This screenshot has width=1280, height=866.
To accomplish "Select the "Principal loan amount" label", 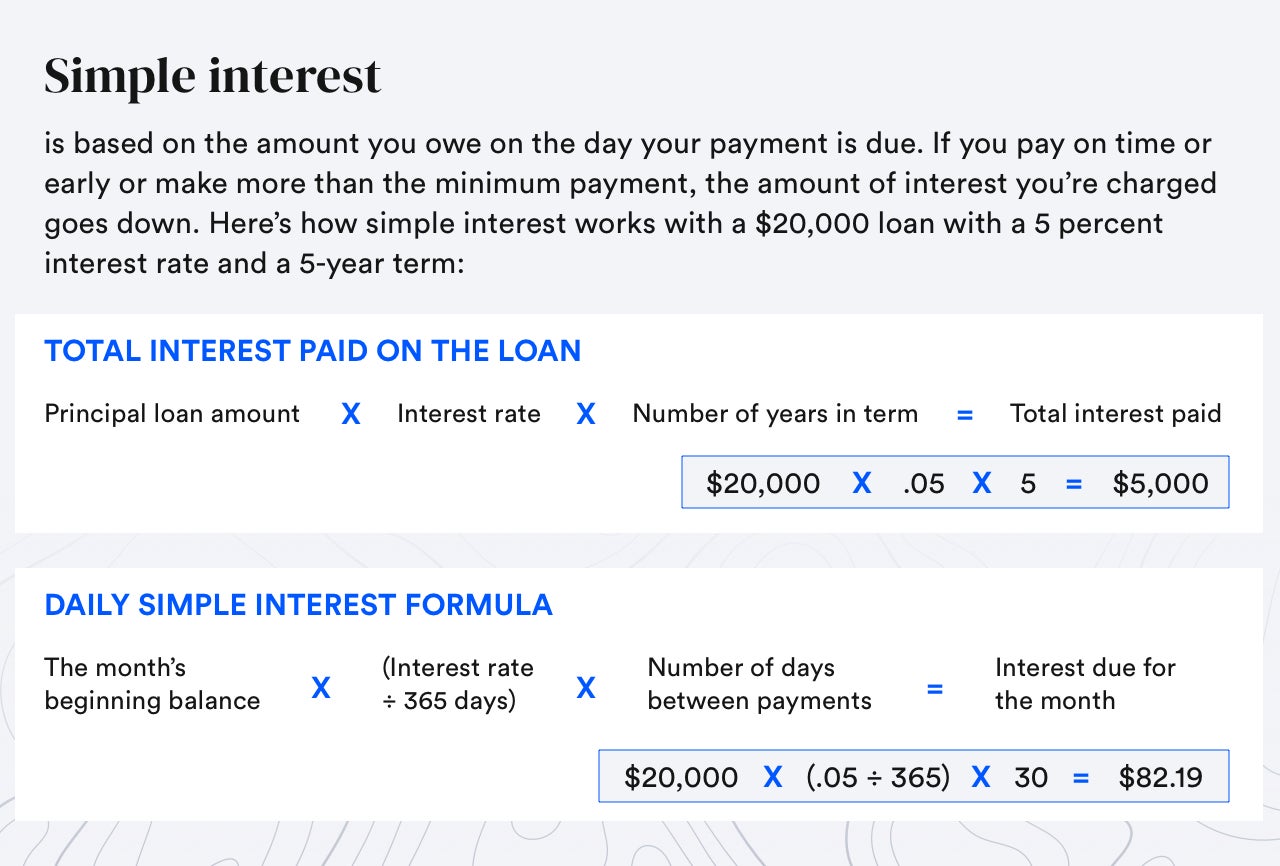I will (x=172, y=414).
